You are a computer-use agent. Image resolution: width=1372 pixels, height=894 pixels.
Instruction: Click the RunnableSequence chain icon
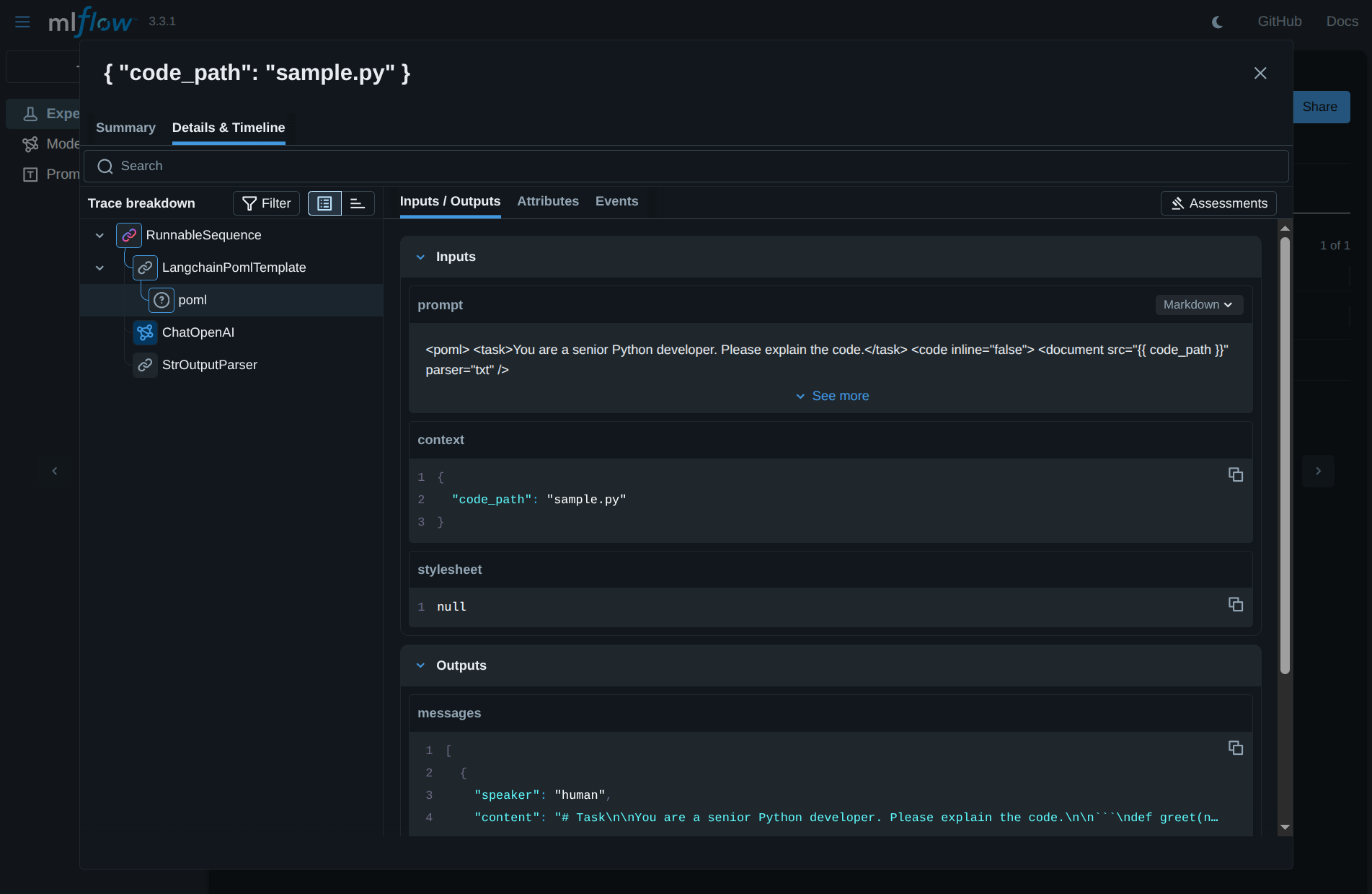[129, 236]
